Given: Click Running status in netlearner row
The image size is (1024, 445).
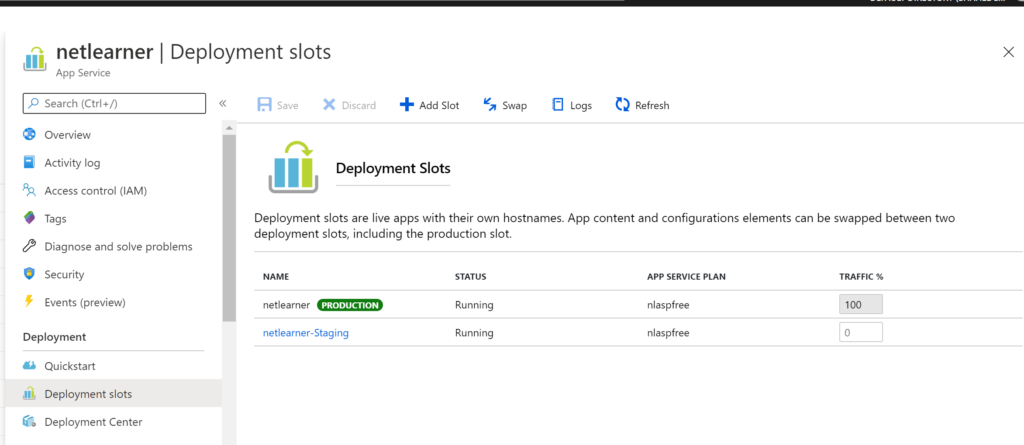Looking at the screenshot, I should 474,305.
